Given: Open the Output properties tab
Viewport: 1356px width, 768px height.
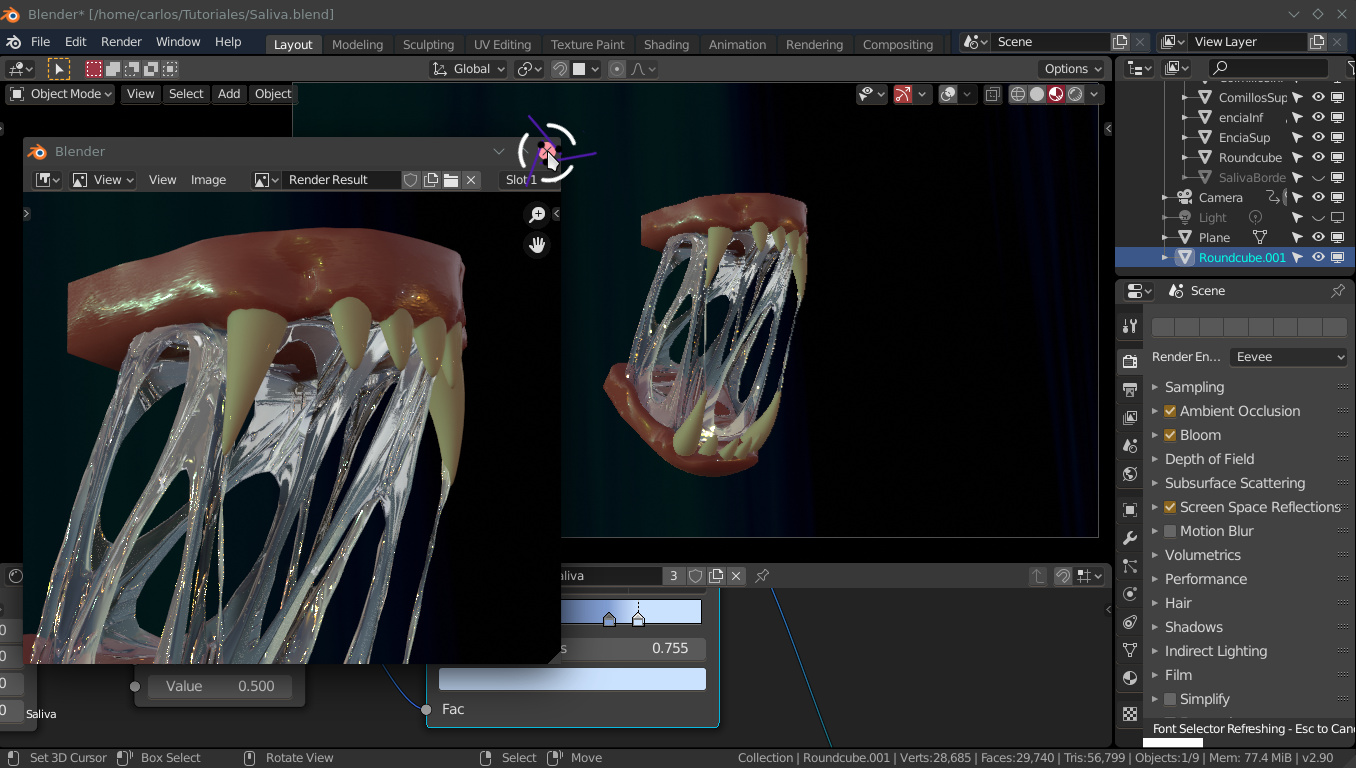Looking at the screenshot, I should click(x=1130, y=389).
